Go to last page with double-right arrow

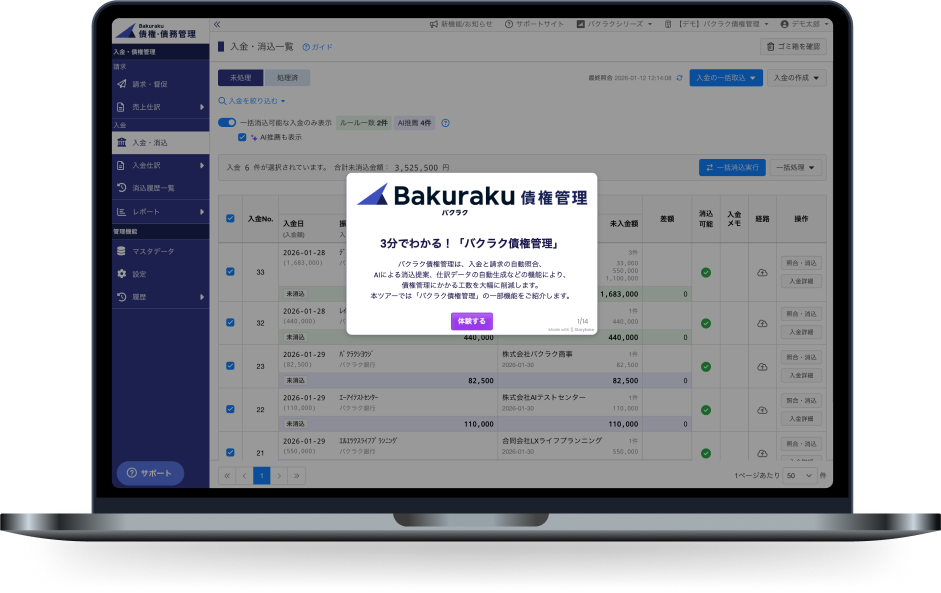296,476
